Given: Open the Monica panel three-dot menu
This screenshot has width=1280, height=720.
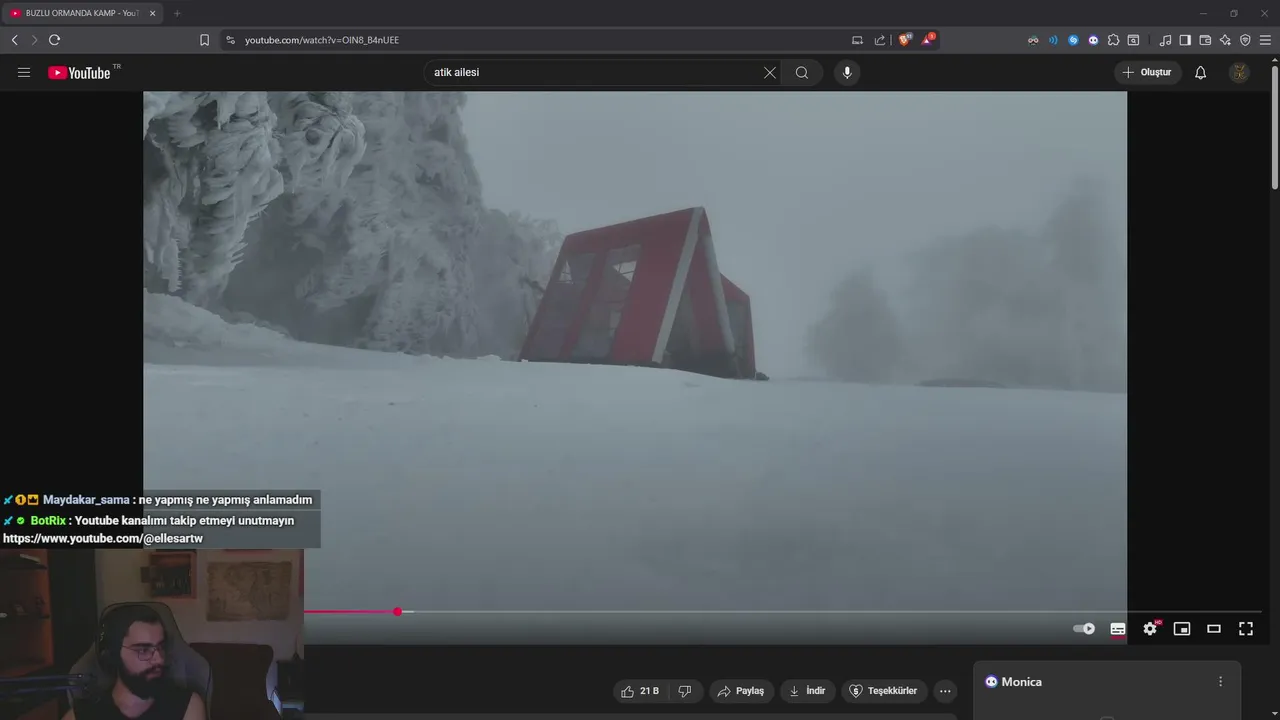Looking at the screenshot, I should 1220,682.
